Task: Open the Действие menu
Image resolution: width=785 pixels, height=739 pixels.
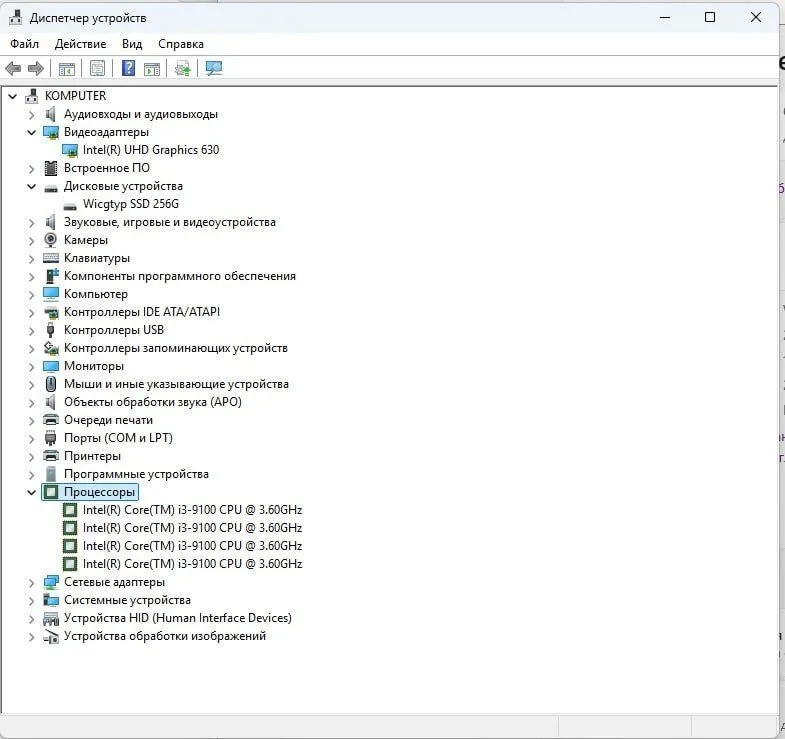Action: tap(81, 44)
